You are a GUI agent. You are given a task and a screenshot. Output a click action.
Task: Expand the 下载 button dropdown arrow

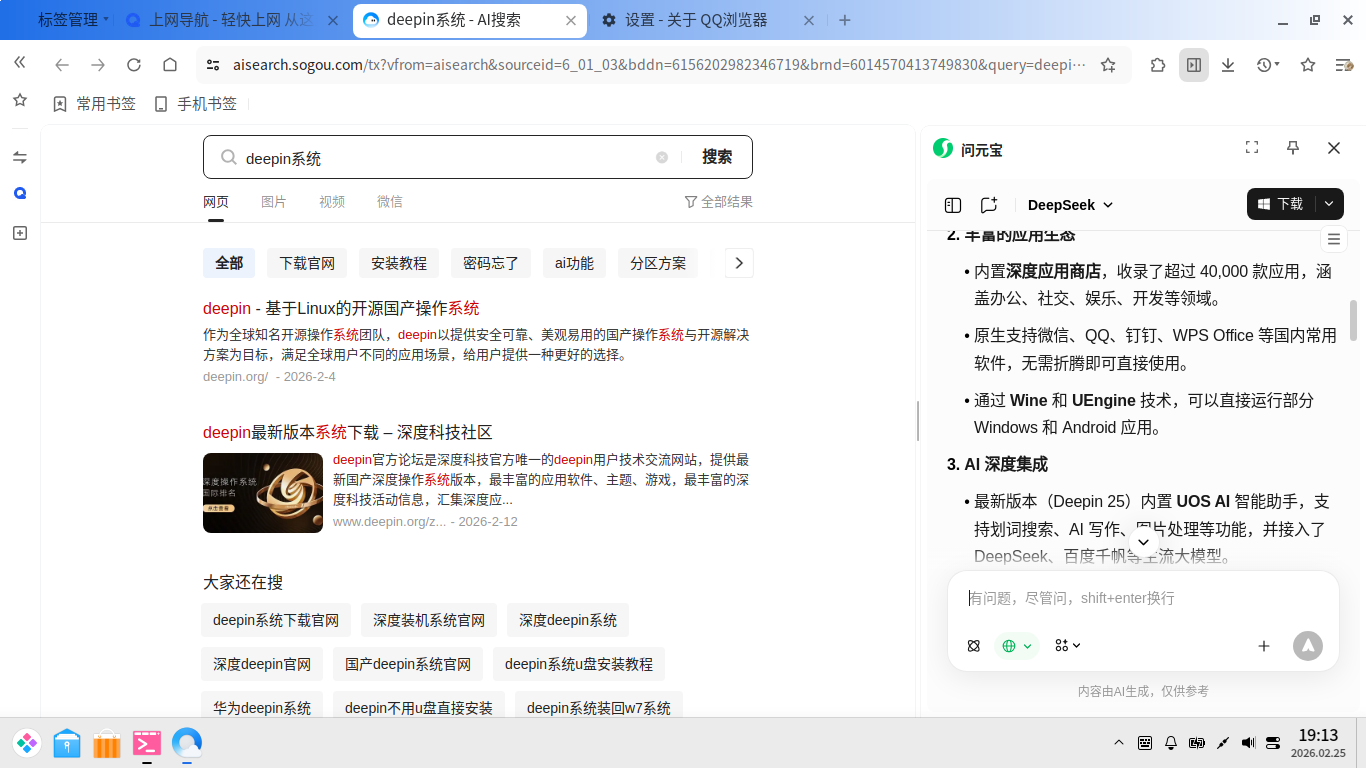[1329, 204]
